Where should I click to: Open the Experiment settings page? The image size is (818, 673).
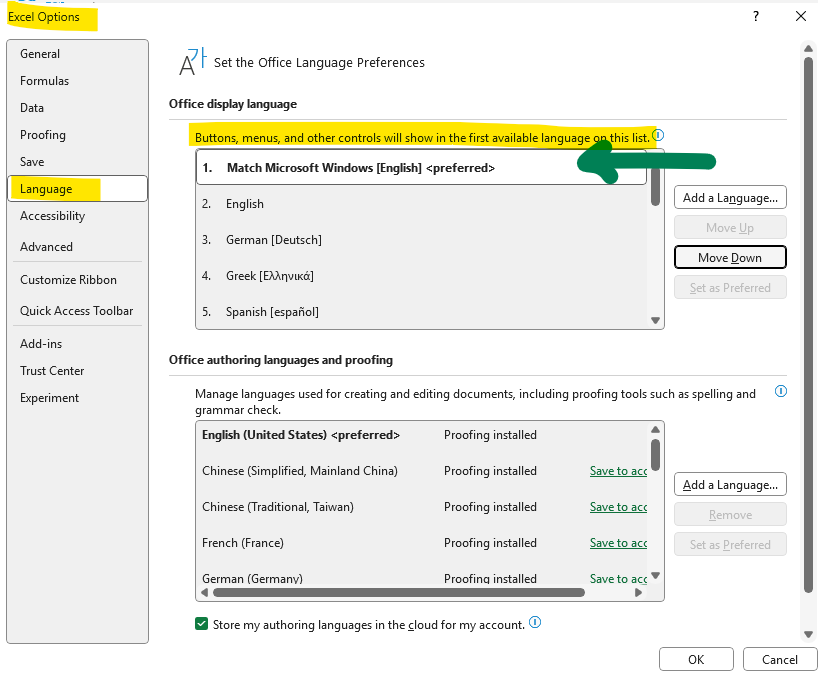(x=49, y=397)
